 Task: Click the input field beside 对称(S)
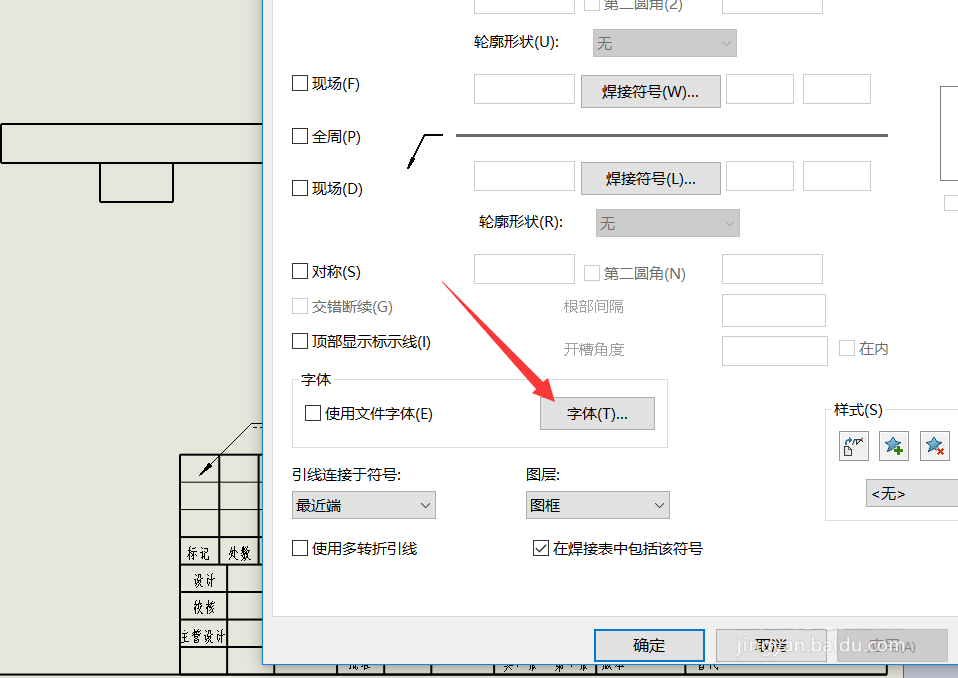click(524, 269)
